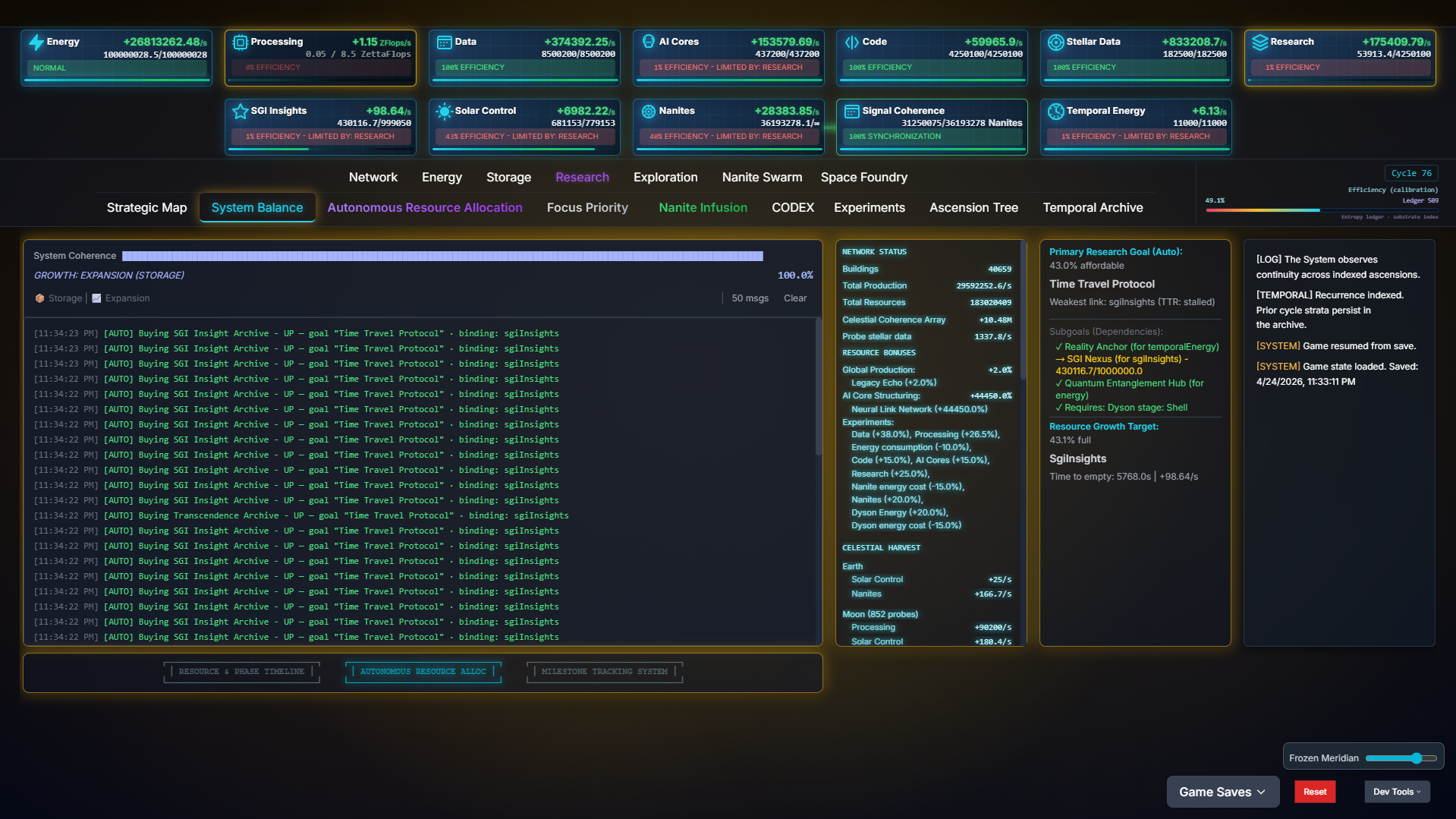Open Resource & Phase Timeline panel
The image size is (1456, 819).
tap(241, 672)
